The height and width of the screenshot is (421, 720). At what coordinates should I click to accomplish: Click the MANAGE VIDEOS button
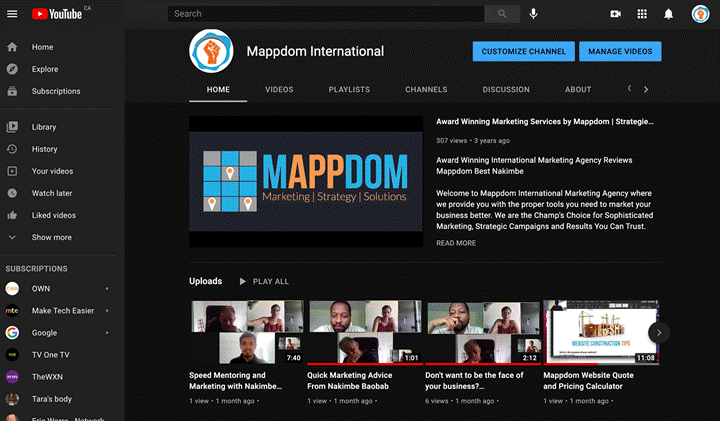pos(620,51)
